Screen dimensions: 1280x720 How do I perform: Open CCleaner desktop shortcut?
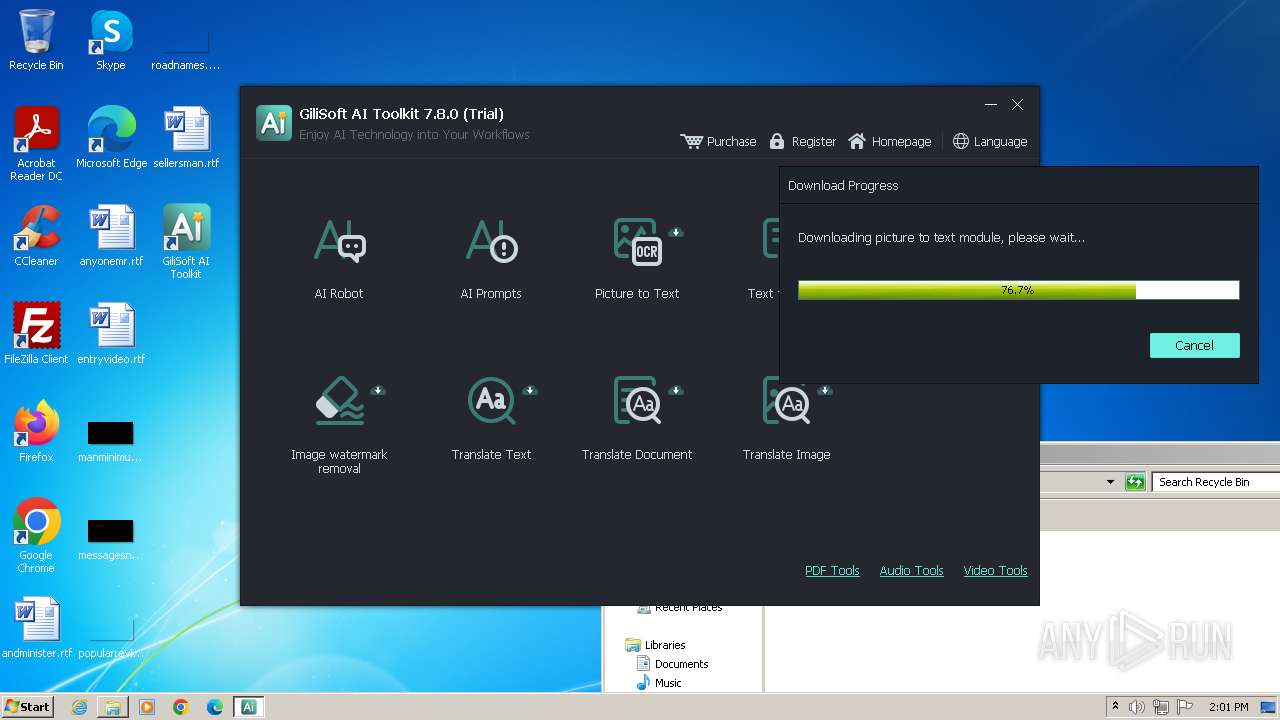[x=36, y=236]
